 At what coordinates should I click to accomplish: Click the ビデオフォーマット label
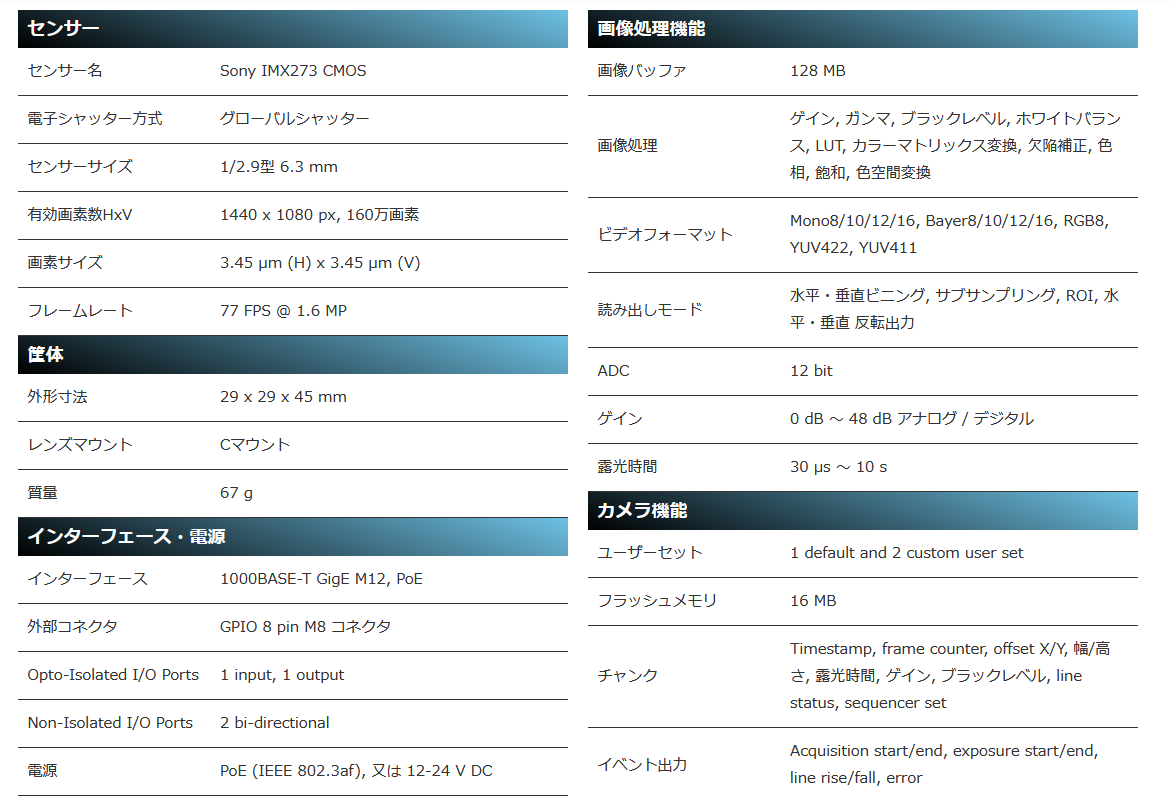coord(665,234)
